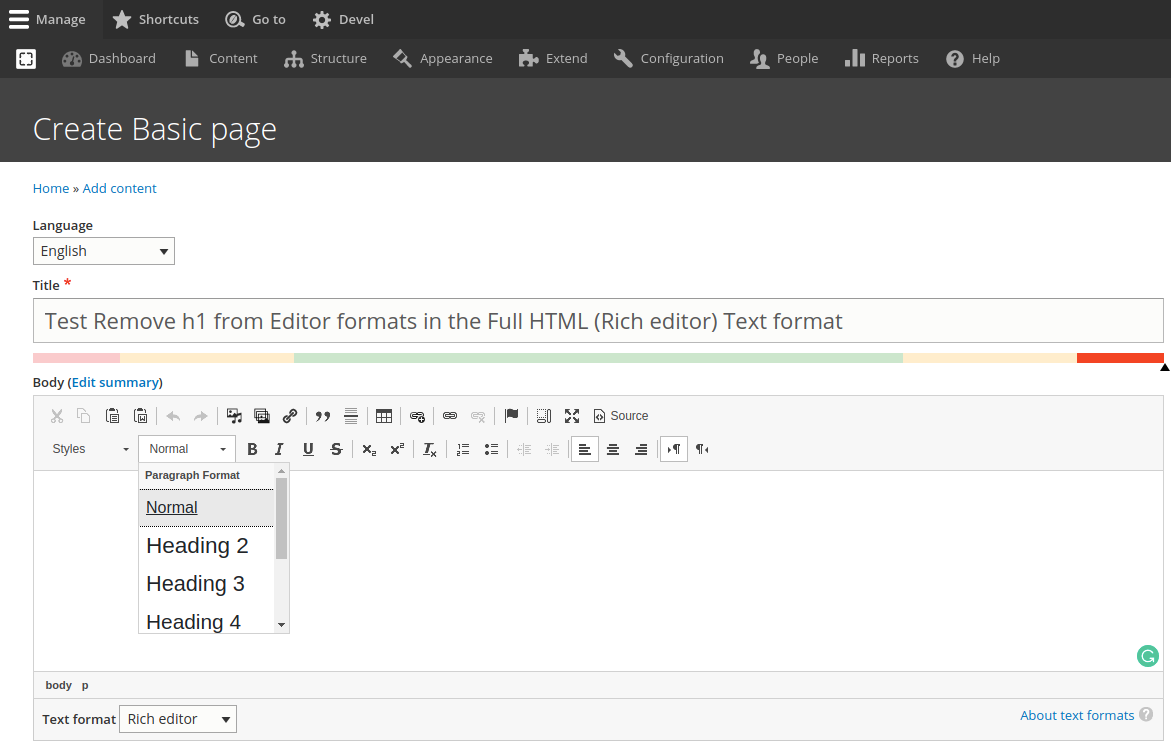The width and height of the screenshot is (1171, 747).
Task: Open About text formats link
Action: 1076,715
